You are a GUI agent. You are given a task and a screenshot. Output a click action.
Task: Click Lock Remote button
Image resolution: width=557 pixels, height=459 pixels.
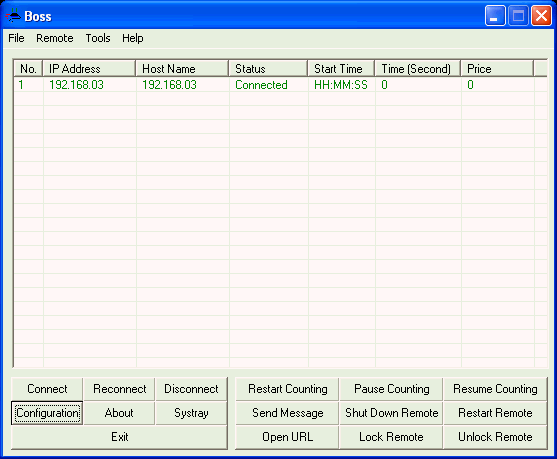[x=391, y=437]
